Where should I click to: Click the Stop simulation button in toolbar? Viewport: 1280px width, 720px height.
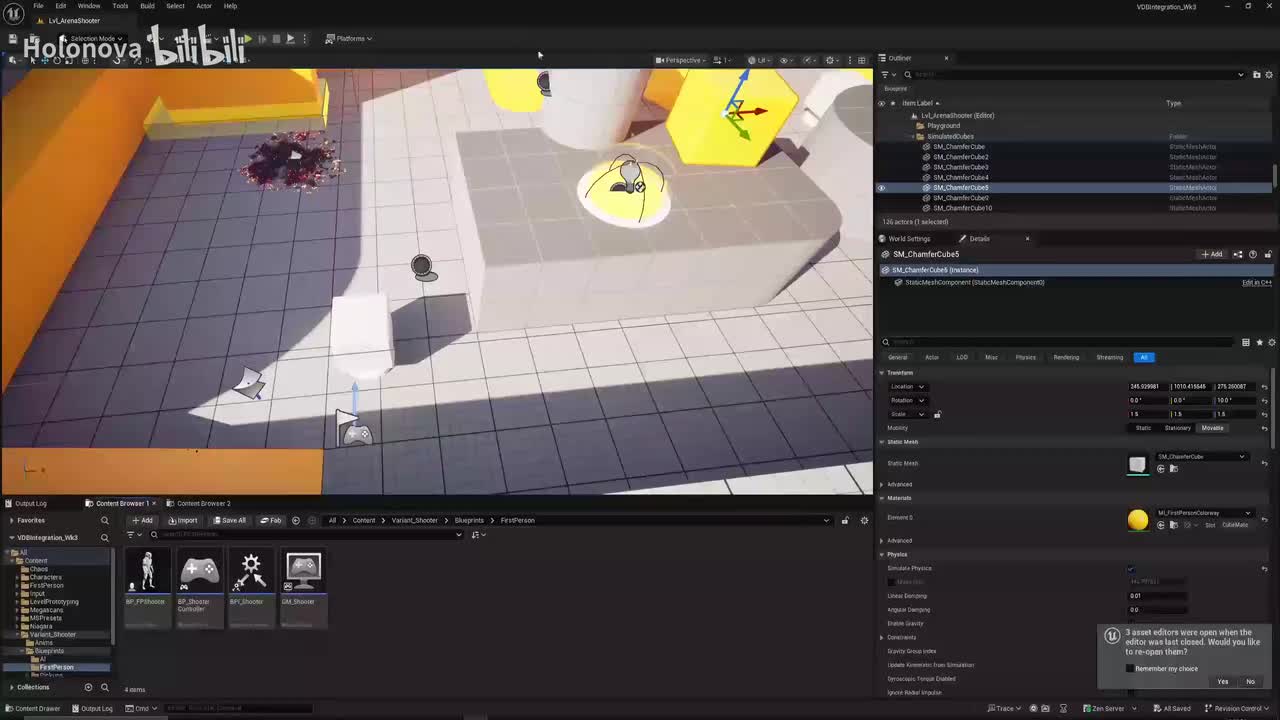[276, 39]
